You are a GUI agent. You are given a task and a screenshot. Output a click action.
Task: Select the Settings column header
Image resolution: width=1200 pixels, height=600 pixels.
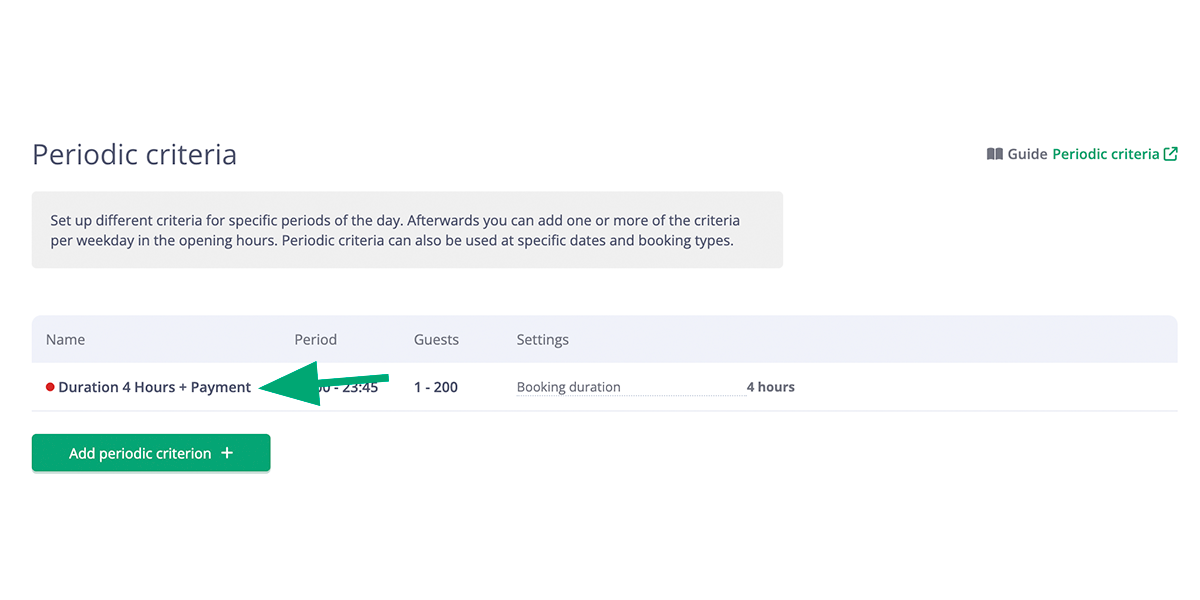tap(542, 339)
